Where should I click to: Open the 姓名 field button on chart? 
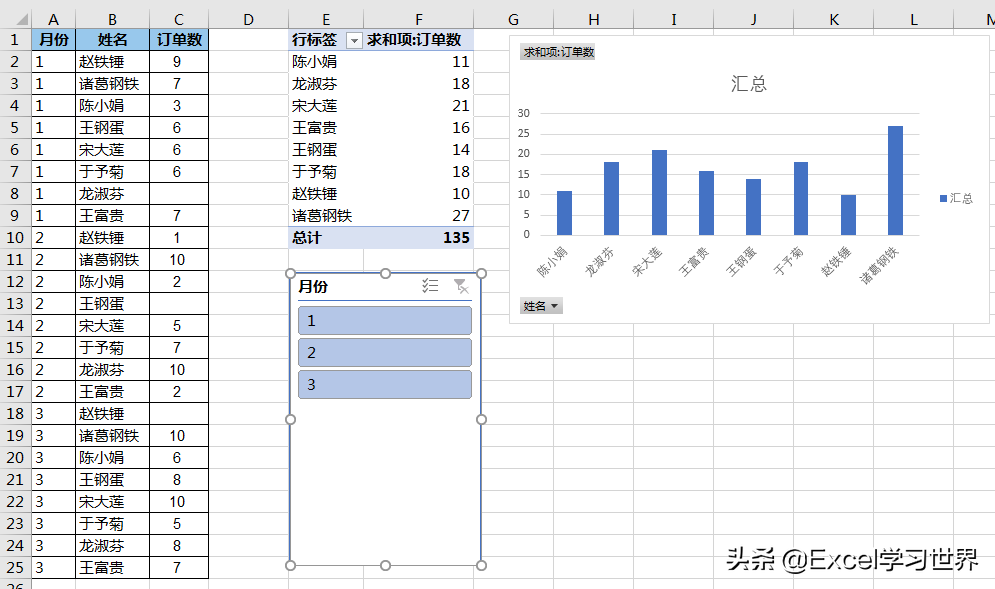pyautogui.click(x=541, y=306)
